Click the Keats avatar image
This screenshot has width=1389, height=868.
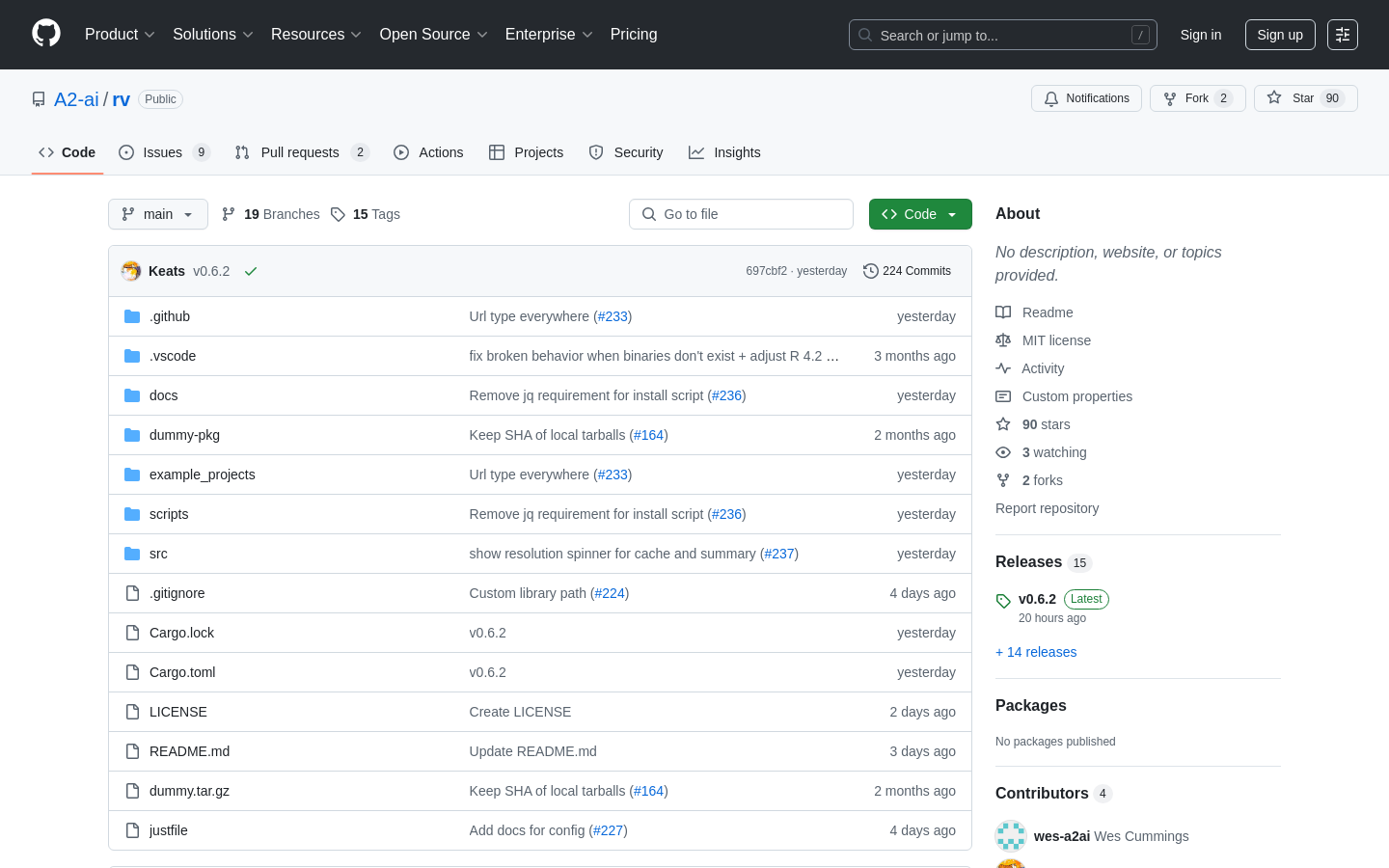(131, 271)
